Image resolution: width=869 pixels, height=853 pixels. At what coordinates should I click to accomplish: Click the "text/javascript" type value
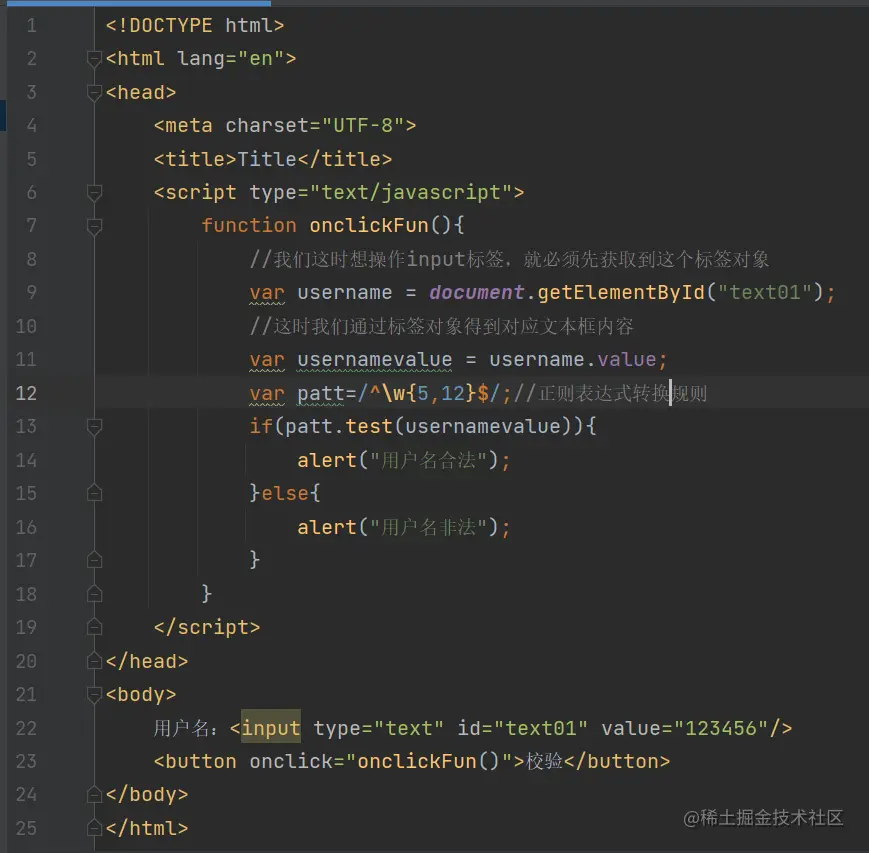coord(411,192)
